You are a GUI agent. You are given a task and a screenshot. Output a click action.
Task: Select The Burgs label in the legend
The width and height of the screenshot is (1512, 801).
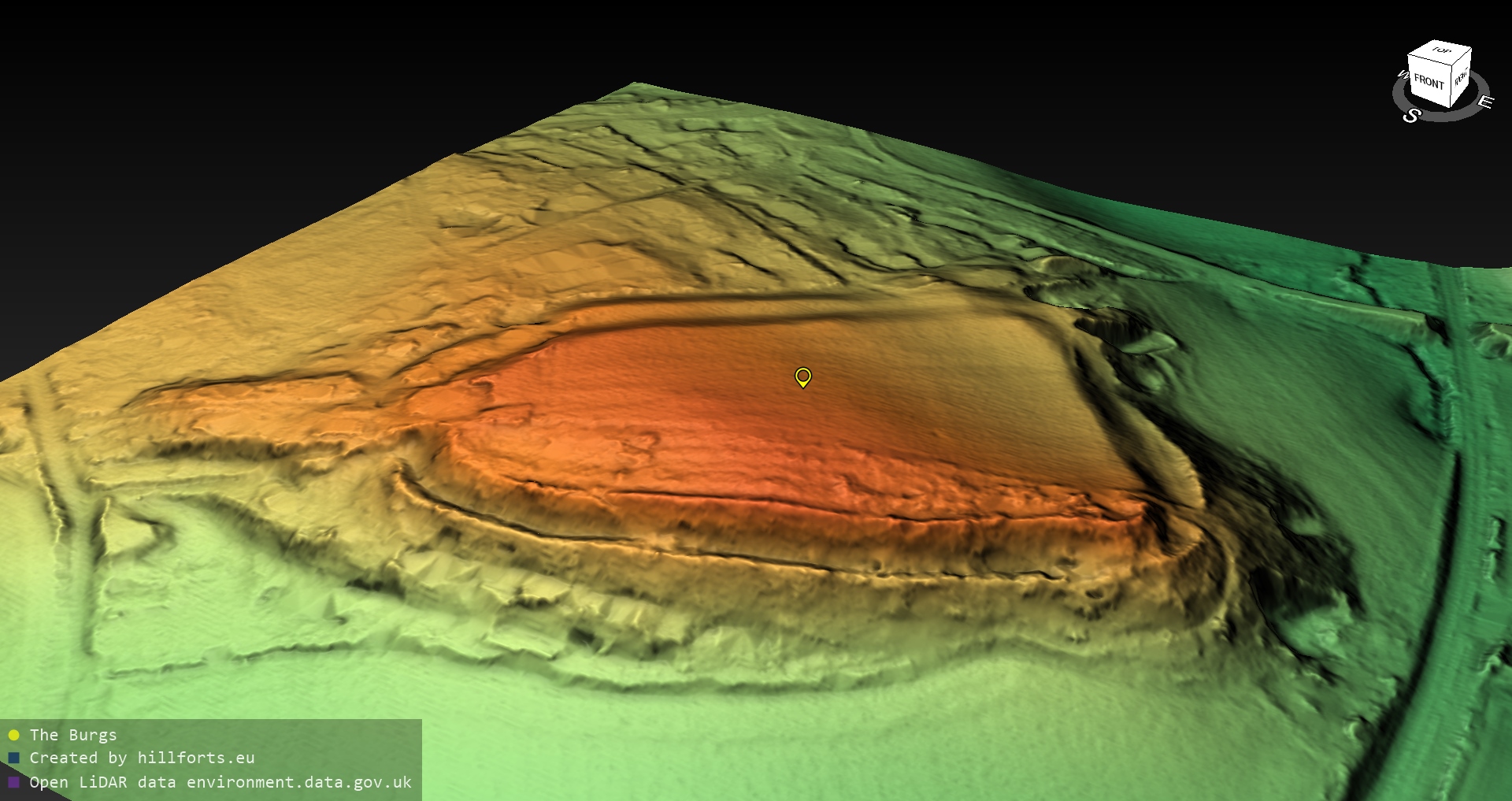[x=73, y=736]
